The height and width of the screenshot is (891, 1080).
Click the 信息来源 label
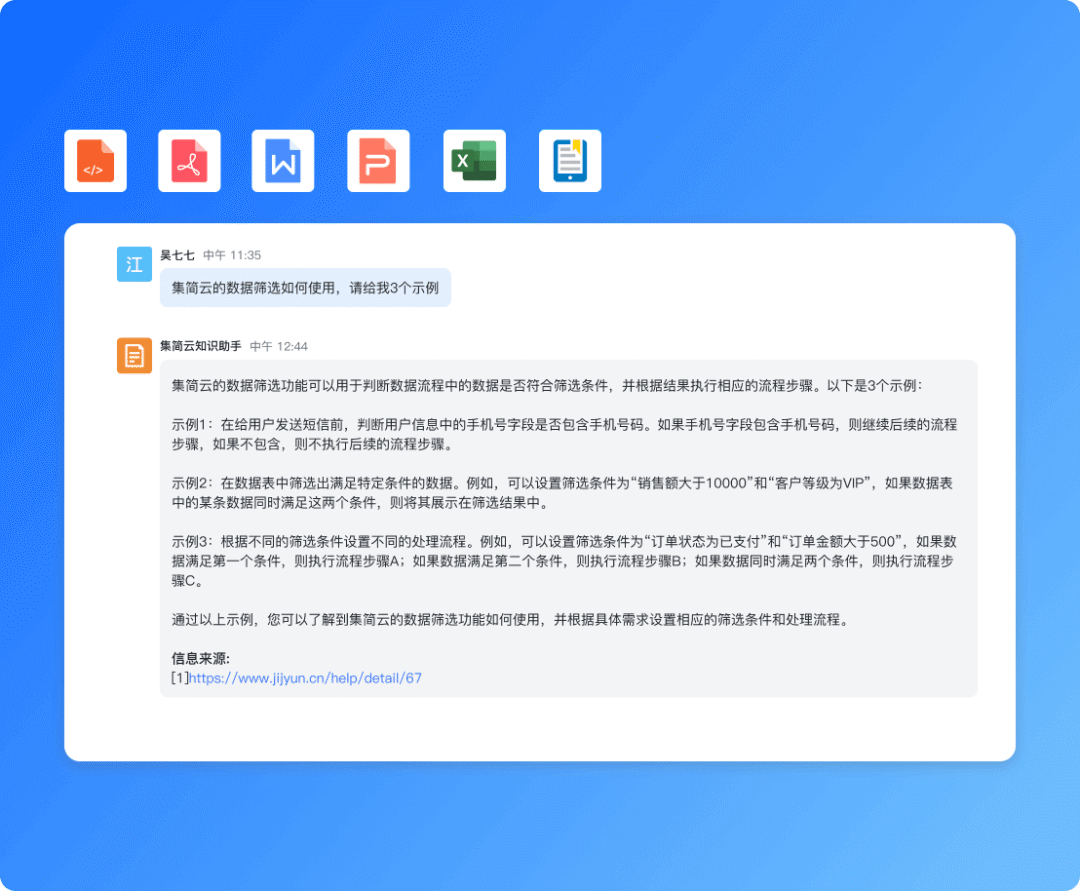(x=200, y=658)
